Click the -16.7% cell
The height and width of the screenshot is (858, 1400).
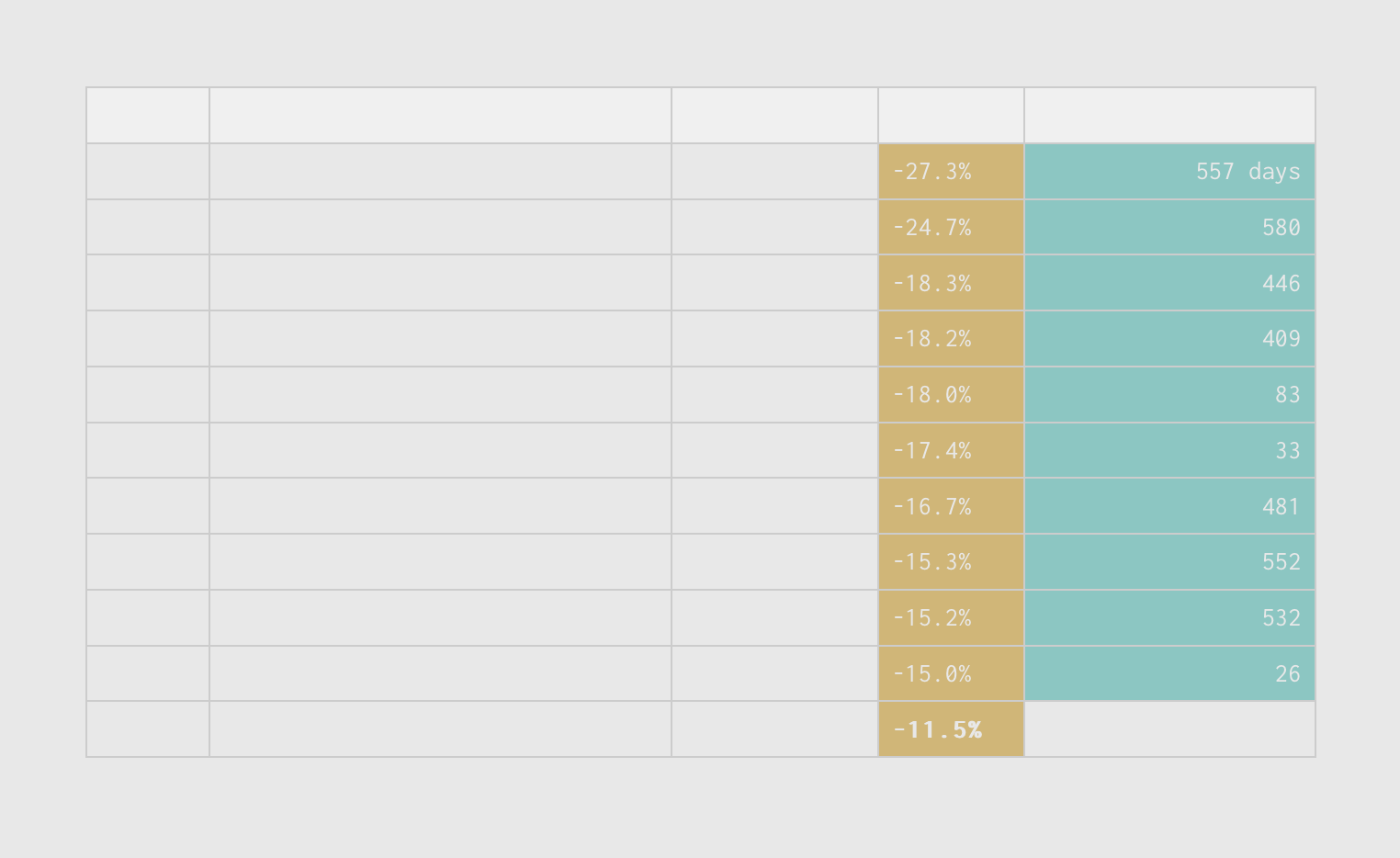[951, 506]
